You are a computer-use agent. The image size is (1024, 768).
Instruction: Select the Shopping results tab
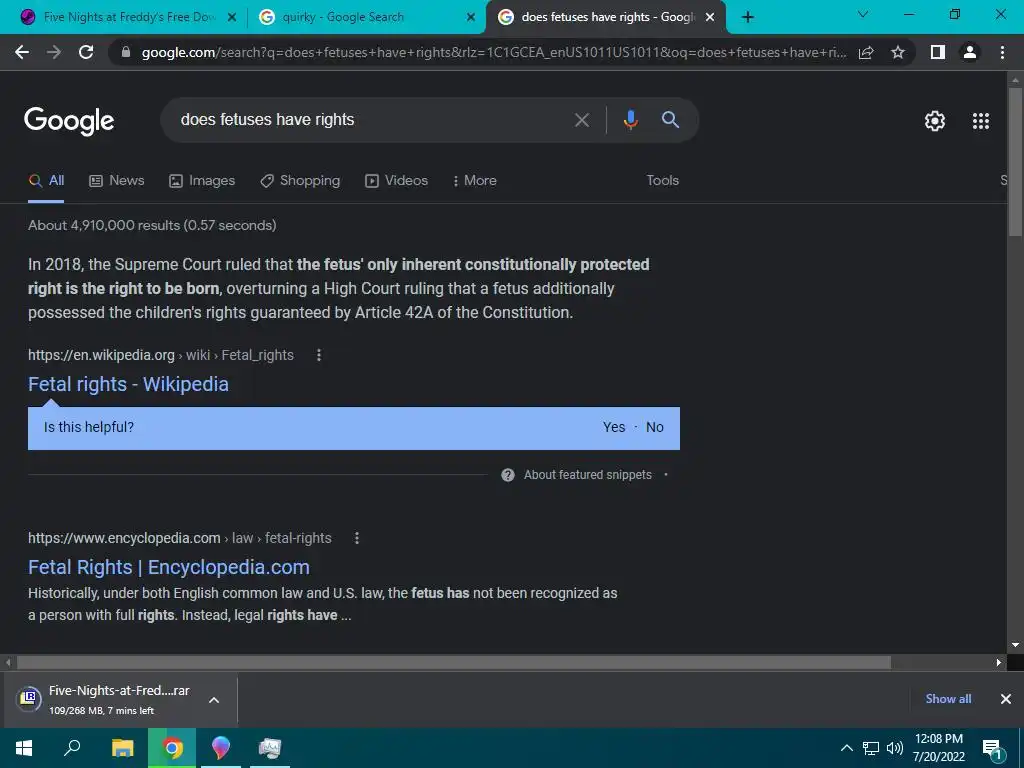tap(300, 181)
